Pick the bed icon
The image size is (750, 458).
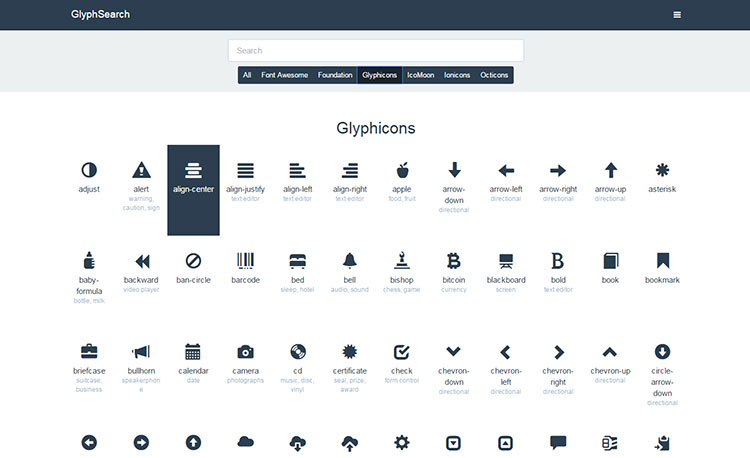298,261
